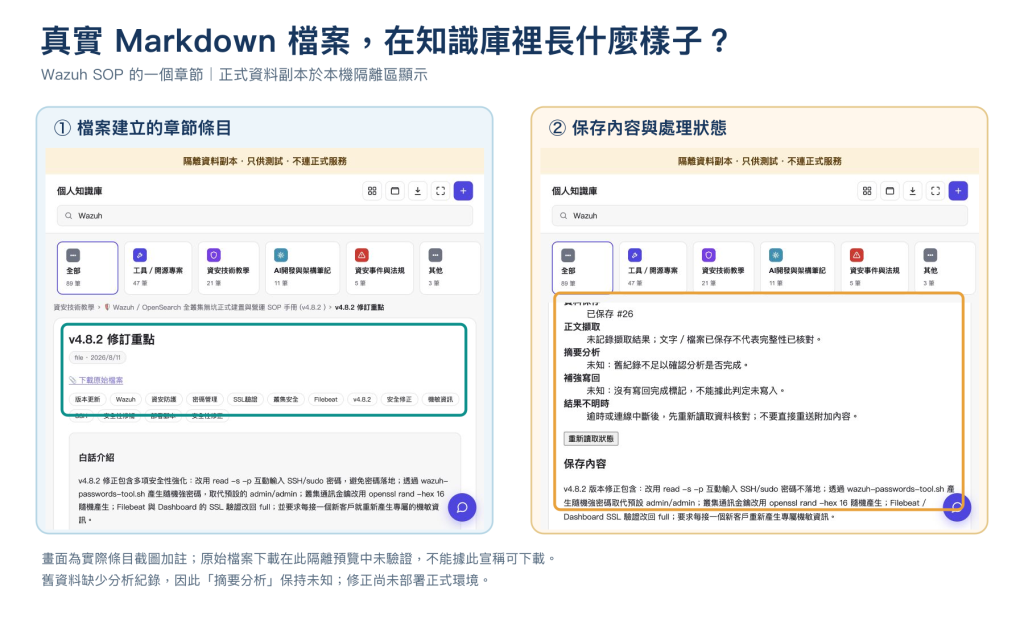This screenshot has width=1024, height=620.
Task: Click the 重新讀取狀態 button
Action: click(591, 439)
